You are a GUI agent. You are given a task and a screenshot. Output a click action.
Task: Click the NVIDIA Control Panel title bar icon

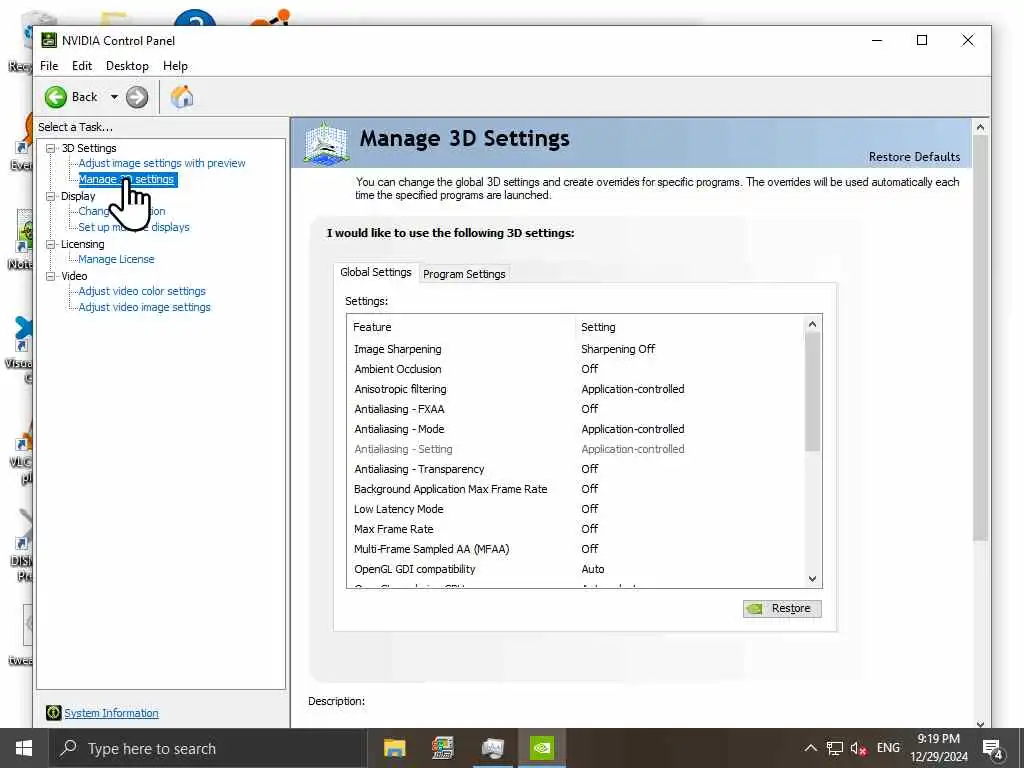pyautogui.click(x=49, y=40)
